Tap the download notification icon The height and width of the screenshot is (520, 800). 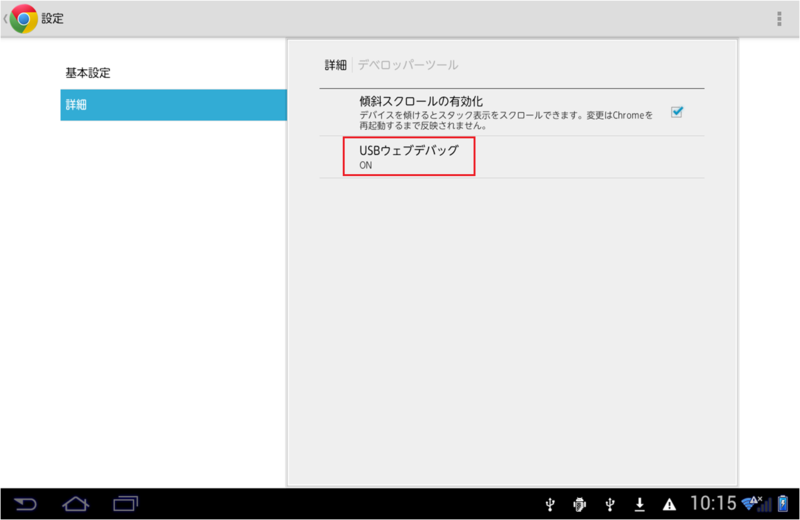[639, 505]
